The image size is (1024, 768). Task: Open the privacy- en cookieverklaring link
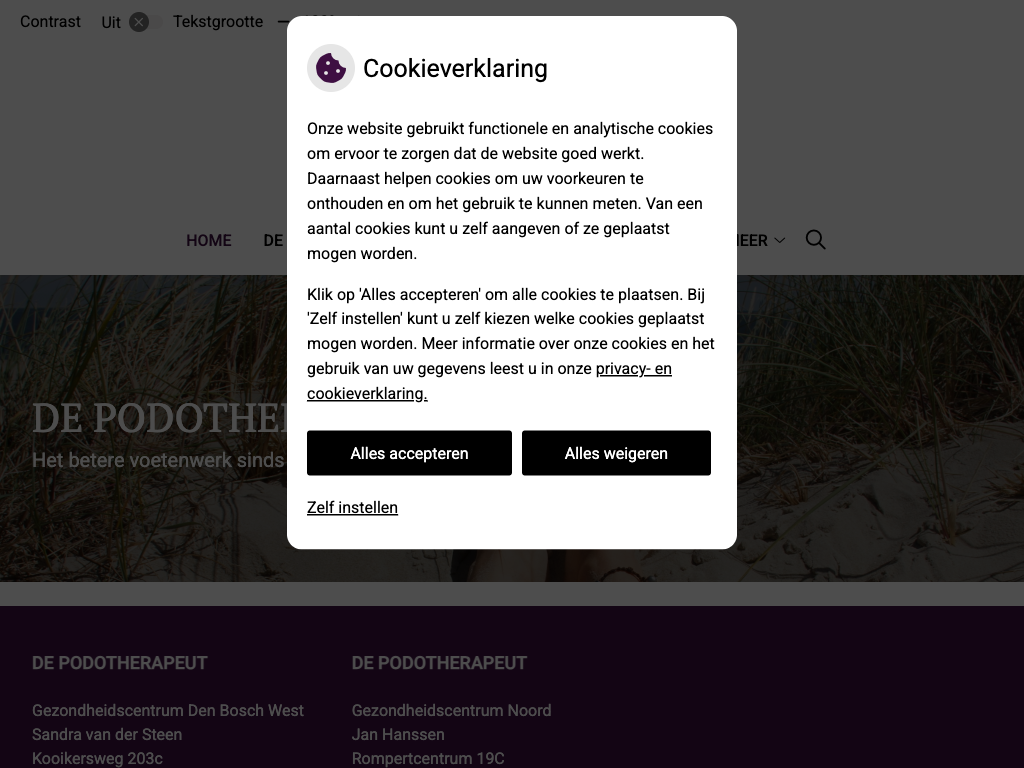[x=633, y=369]
